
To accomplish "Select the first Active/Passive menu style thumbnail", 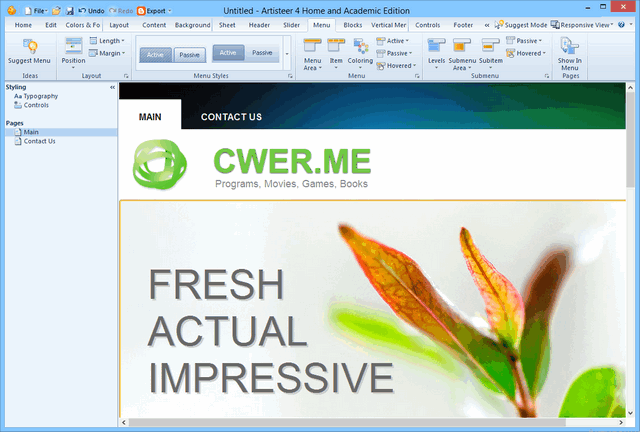I will (172, 54).
